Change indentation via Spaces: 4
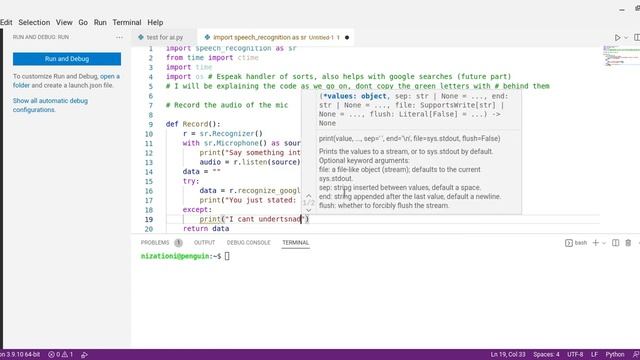 [546, 354]
